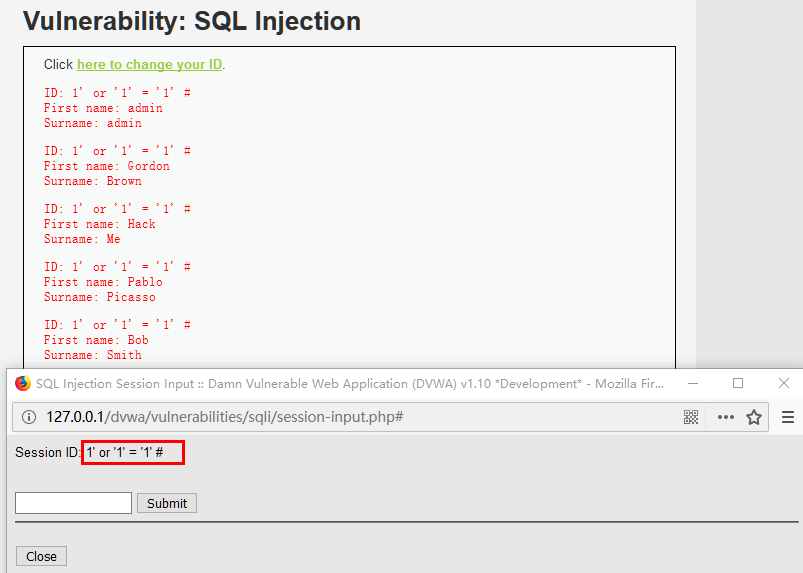Click the Close button at popup bottom
803x573 pixels.
pyautogui.click(x=41, y=556)
